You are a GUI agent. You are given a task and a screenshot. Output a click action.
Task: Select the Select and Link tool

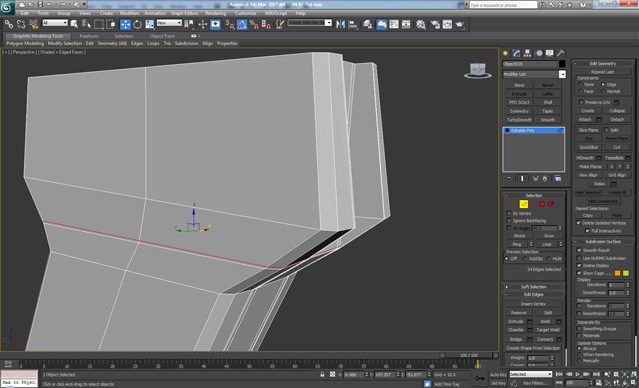tap(9, 24)
